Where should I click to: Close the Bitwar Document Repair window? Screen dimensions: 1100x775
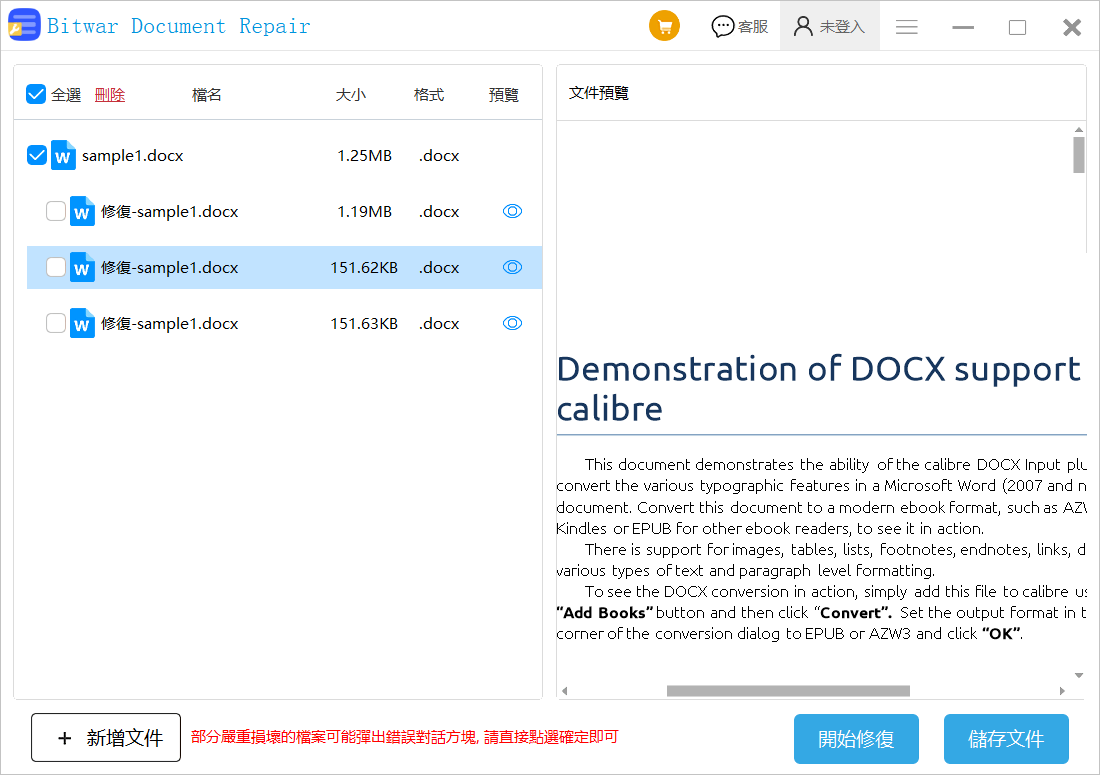(x=1072, y=27)
